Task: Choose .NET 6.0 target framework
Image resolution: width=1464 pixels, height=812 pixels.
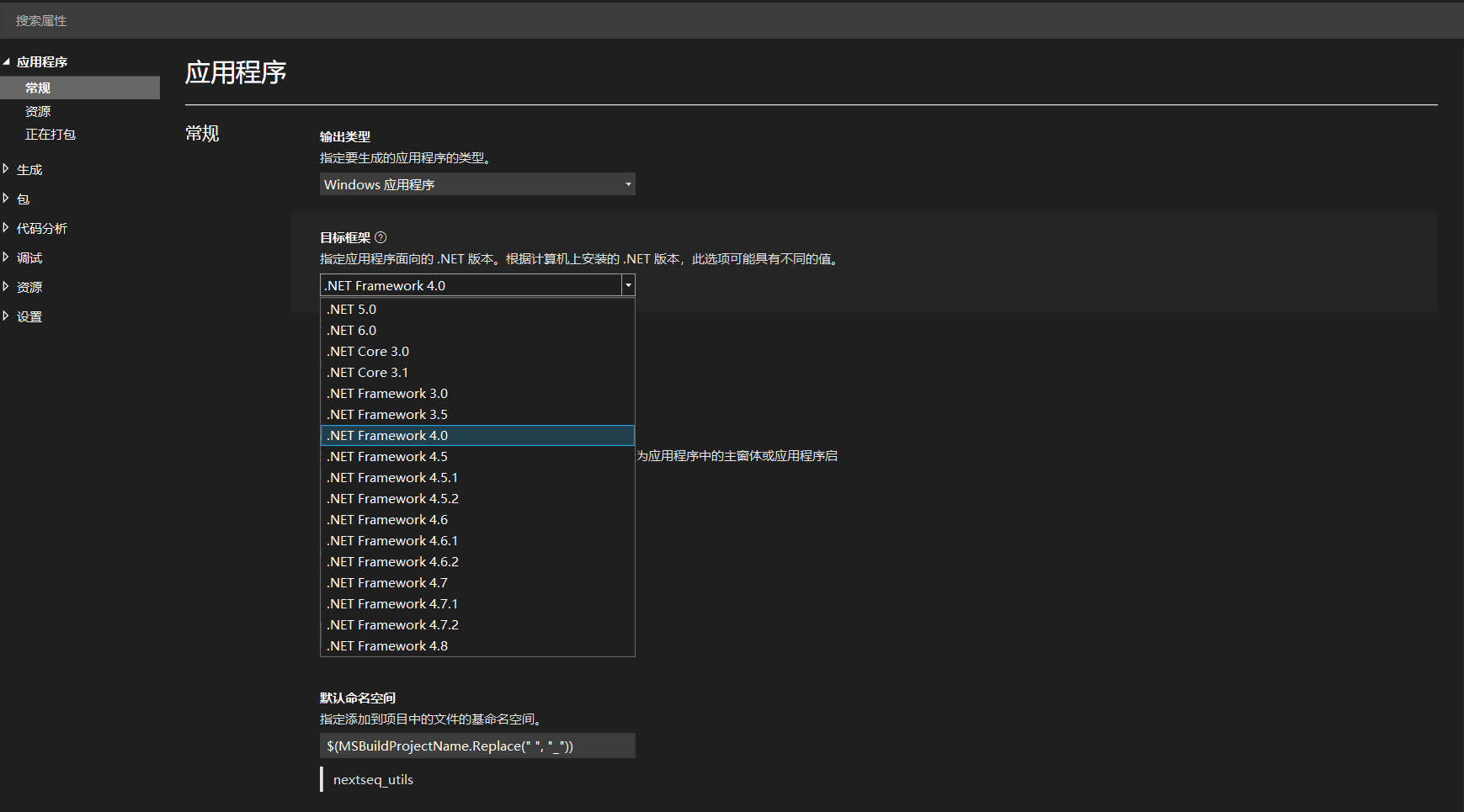Action: click(x=477, y=331)
